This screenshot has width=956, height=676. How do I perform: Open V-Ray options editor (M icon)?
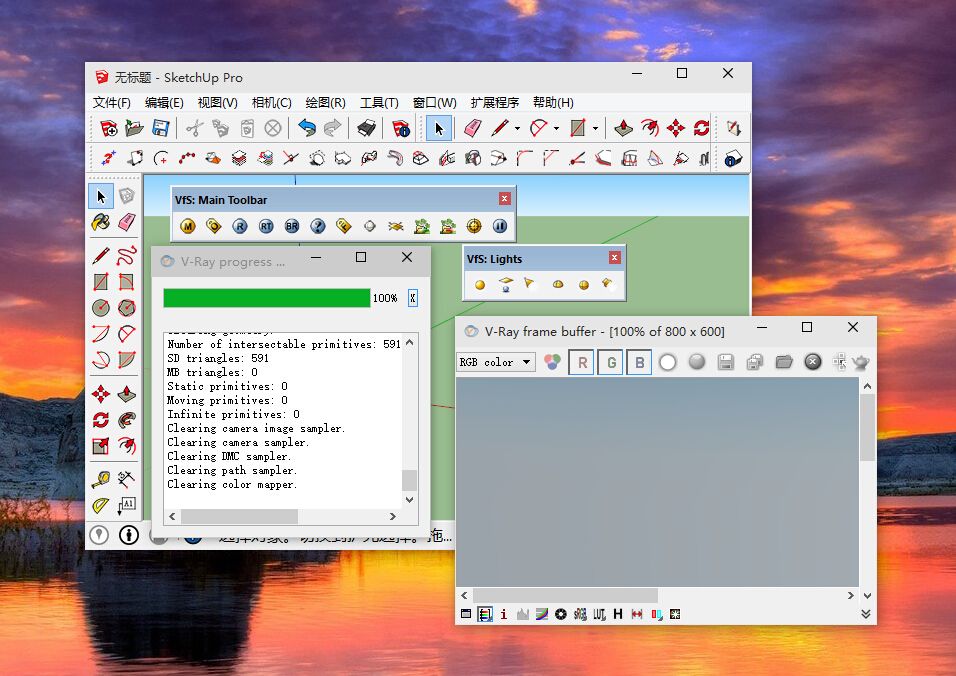(188, 226)
